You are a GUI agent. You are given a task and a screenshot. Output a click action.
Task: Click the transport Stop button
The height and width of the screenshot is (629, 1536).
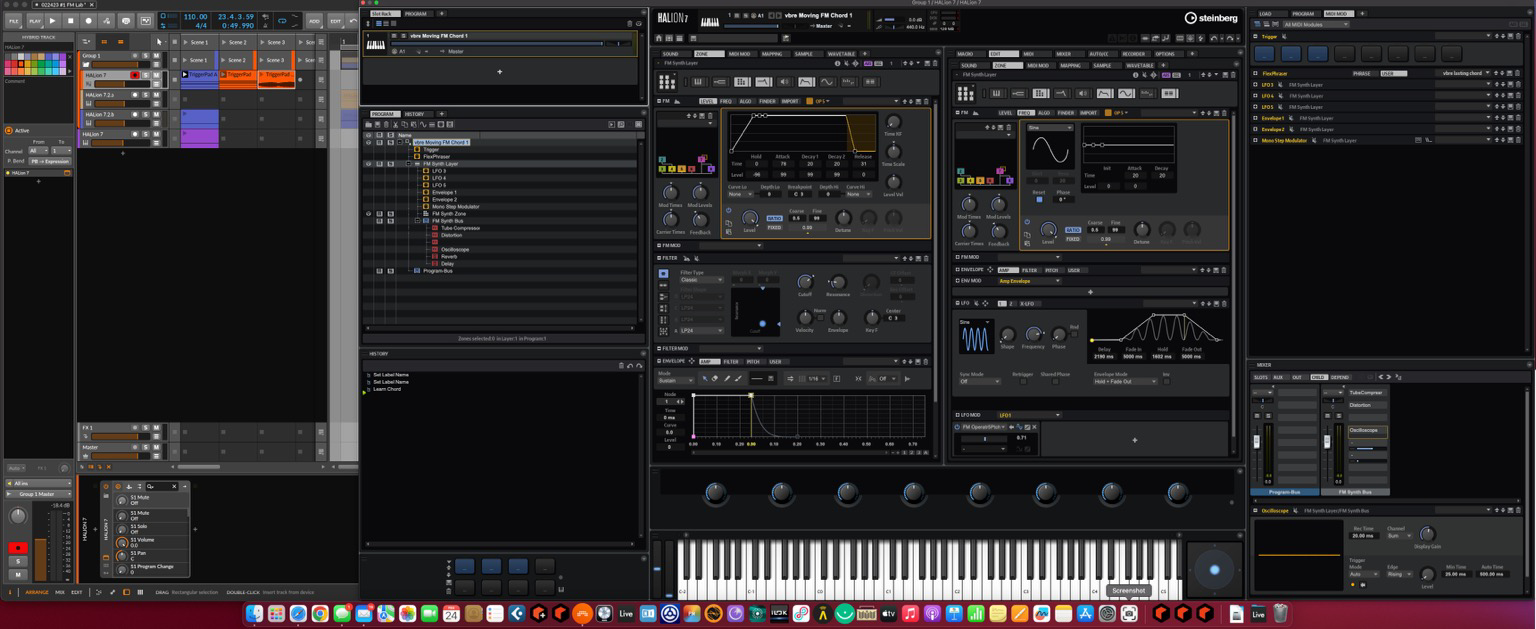click(70, 21)
